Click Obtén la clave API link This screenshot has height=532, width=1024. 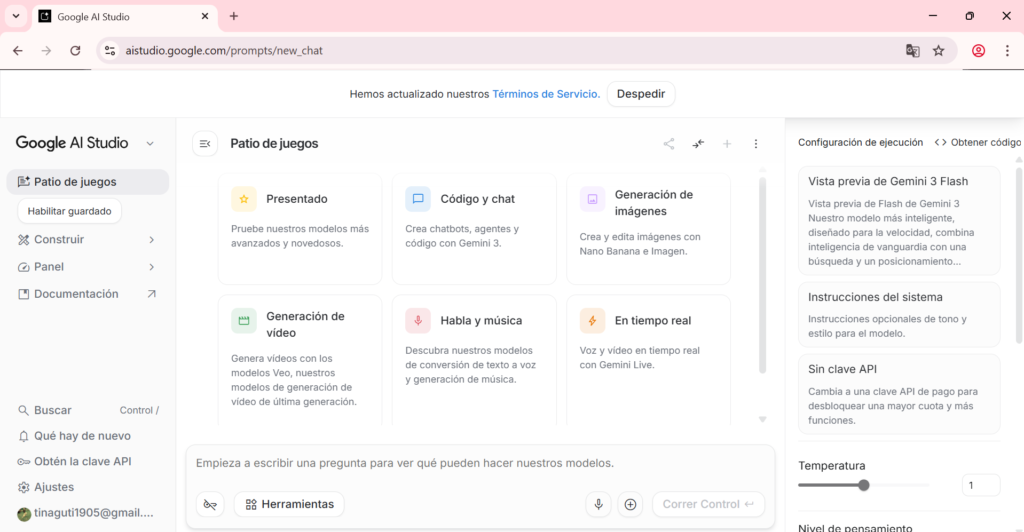pos(88,462)
